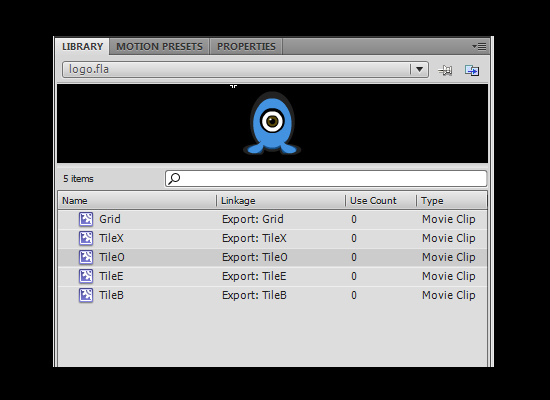Switch to the Motion Presets tab
Screen dimensions: 550x400
[x=159, y=47]
